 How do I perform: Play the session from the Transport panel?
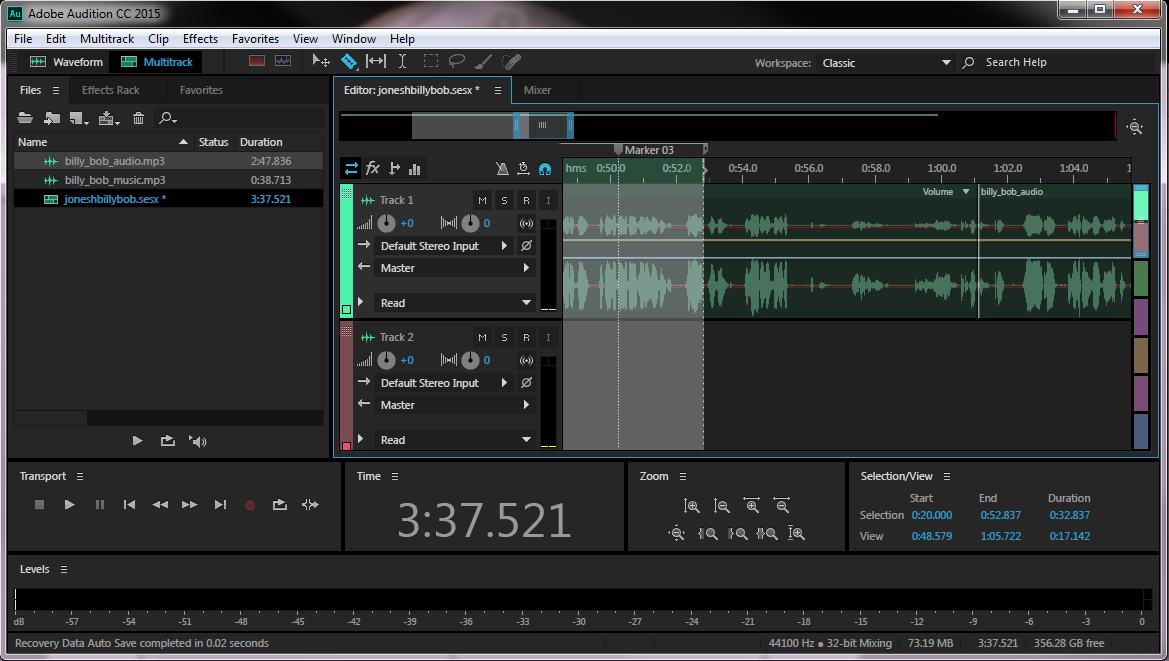(x=69, y=505)
